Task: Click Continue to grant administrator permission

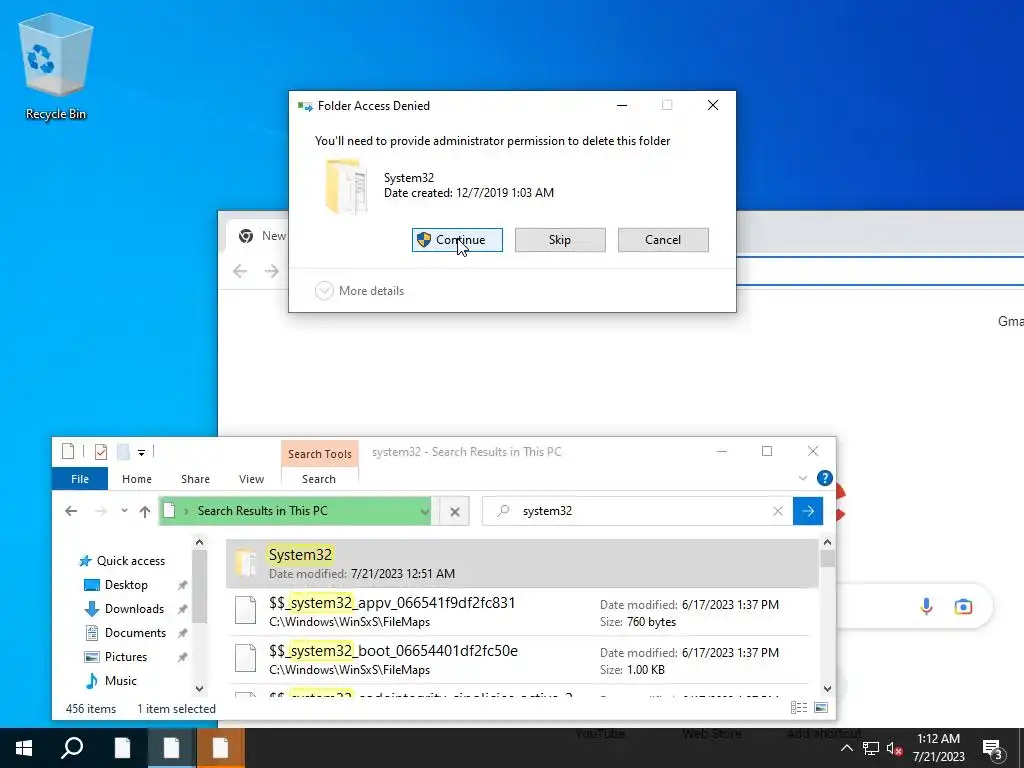Action: pyautogui.click(x=457, y=240)
